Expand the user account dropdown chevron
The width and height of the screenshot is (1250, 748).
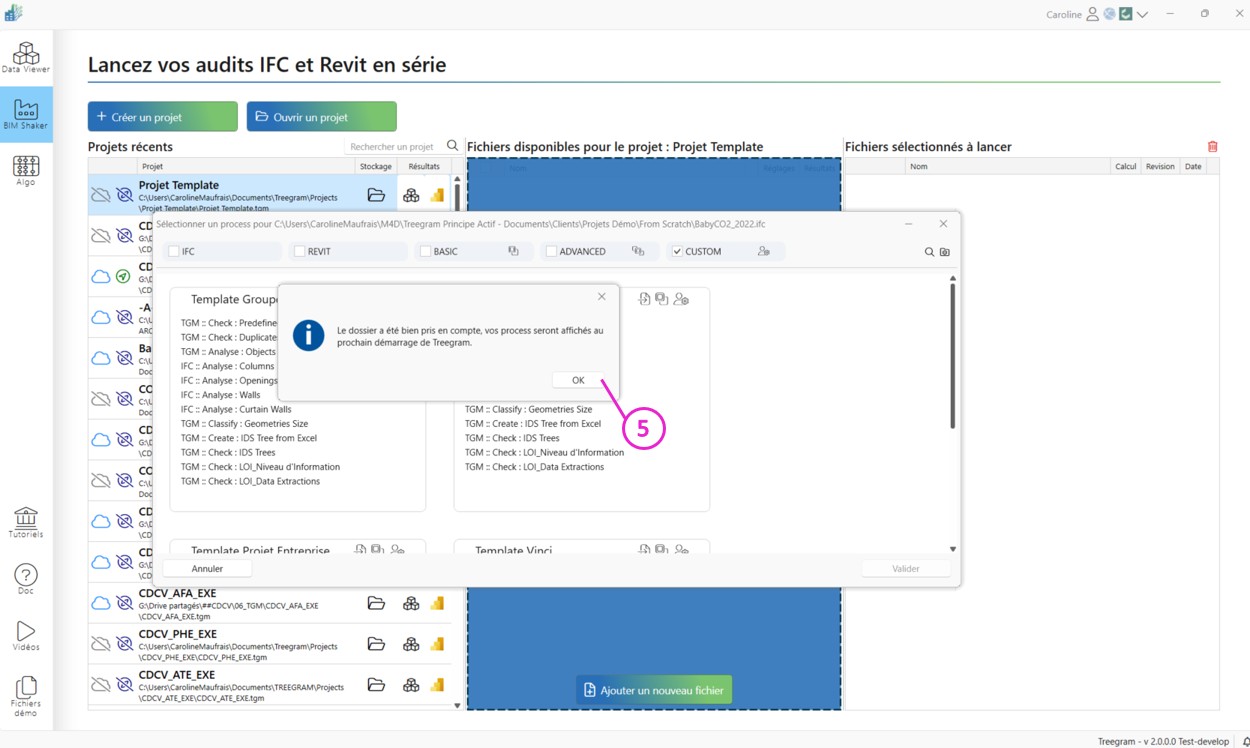click(x=1142, y=15)
